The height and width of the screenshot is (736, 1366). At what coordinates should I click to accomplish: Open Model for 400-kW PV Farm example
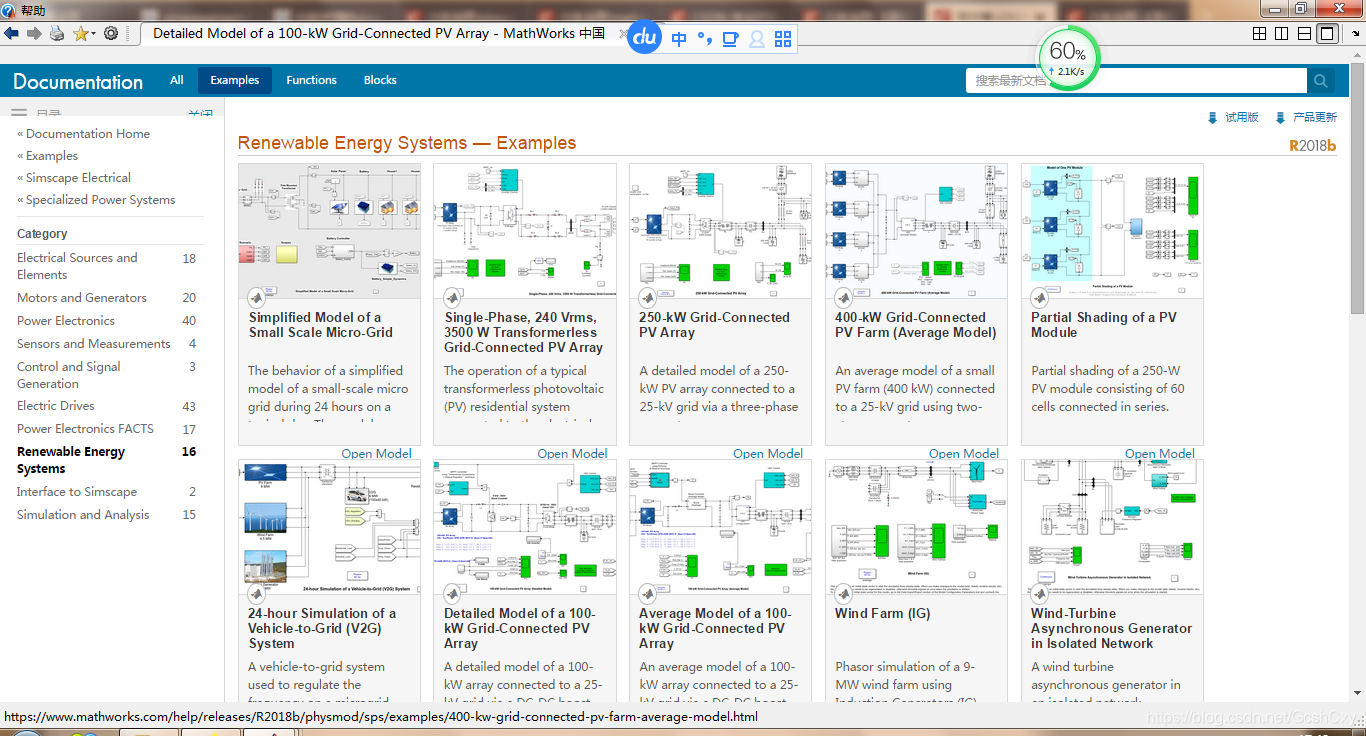[964, 454]
